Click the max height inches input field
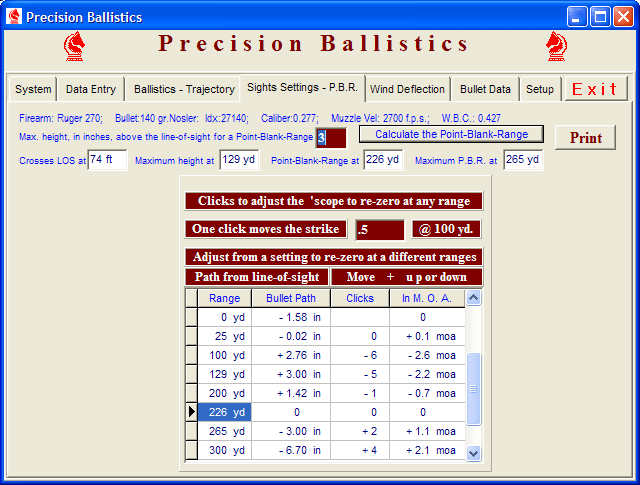 (x=331, y=138)
